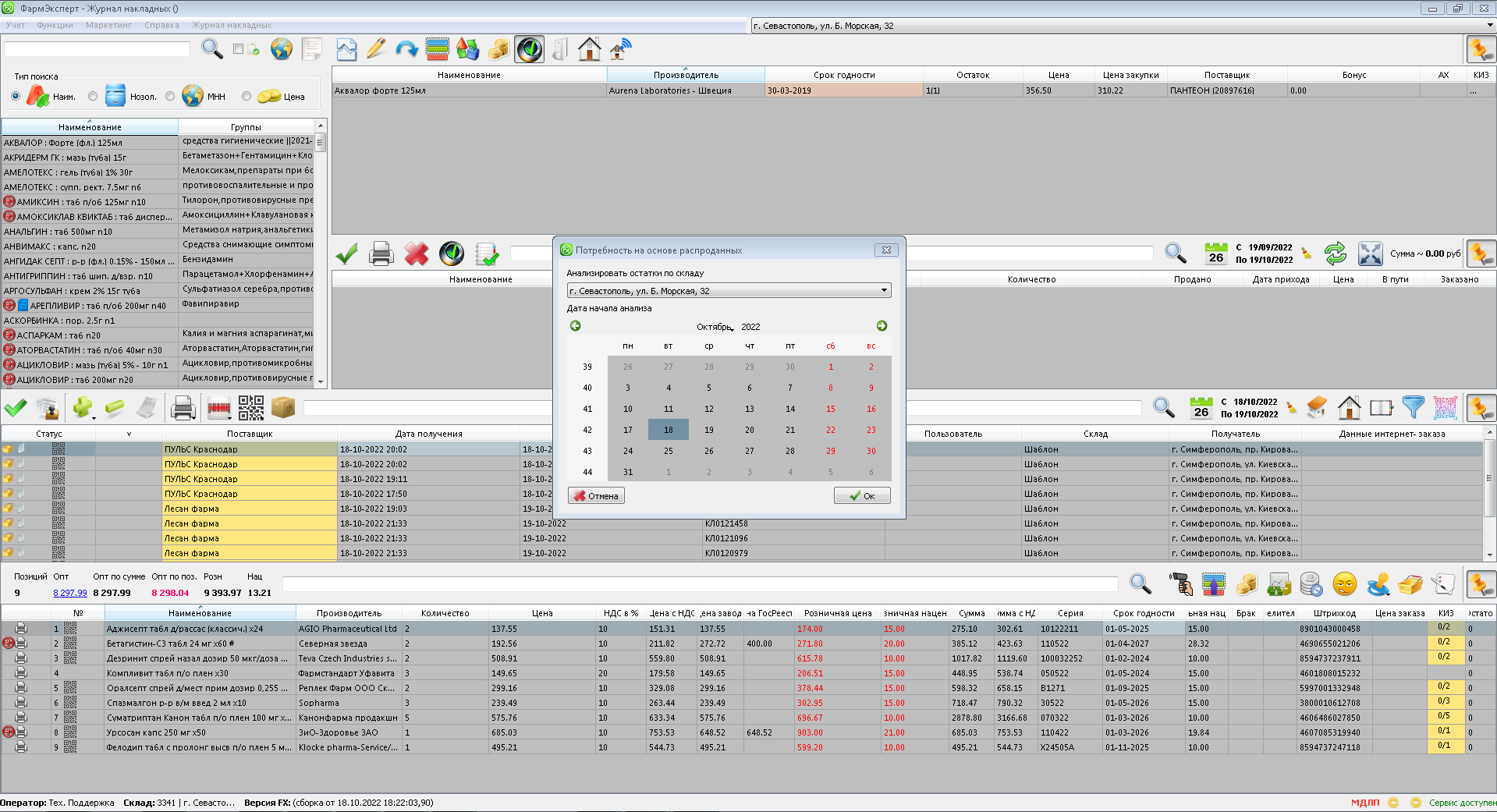1497x812 pixels.
Task: Select the Цена search type radio button
Action: click(247, 97)
